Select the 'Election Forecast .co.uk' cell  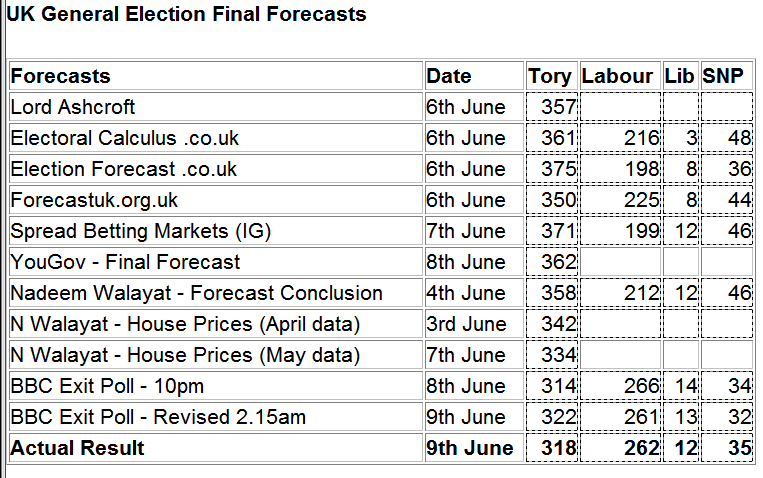124,169
